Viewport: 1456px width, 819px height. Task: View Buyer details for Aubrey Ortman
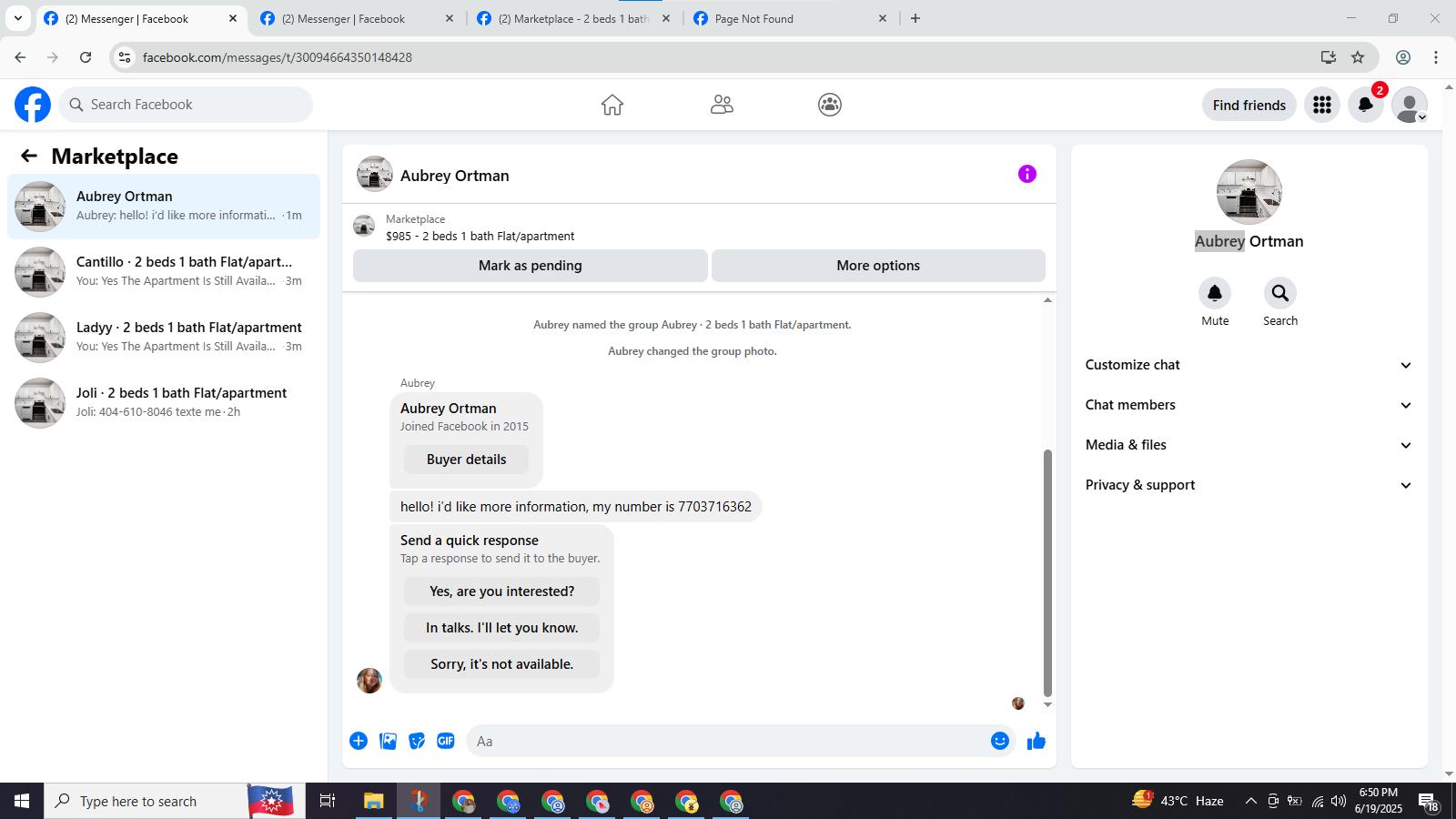point(466,460)
